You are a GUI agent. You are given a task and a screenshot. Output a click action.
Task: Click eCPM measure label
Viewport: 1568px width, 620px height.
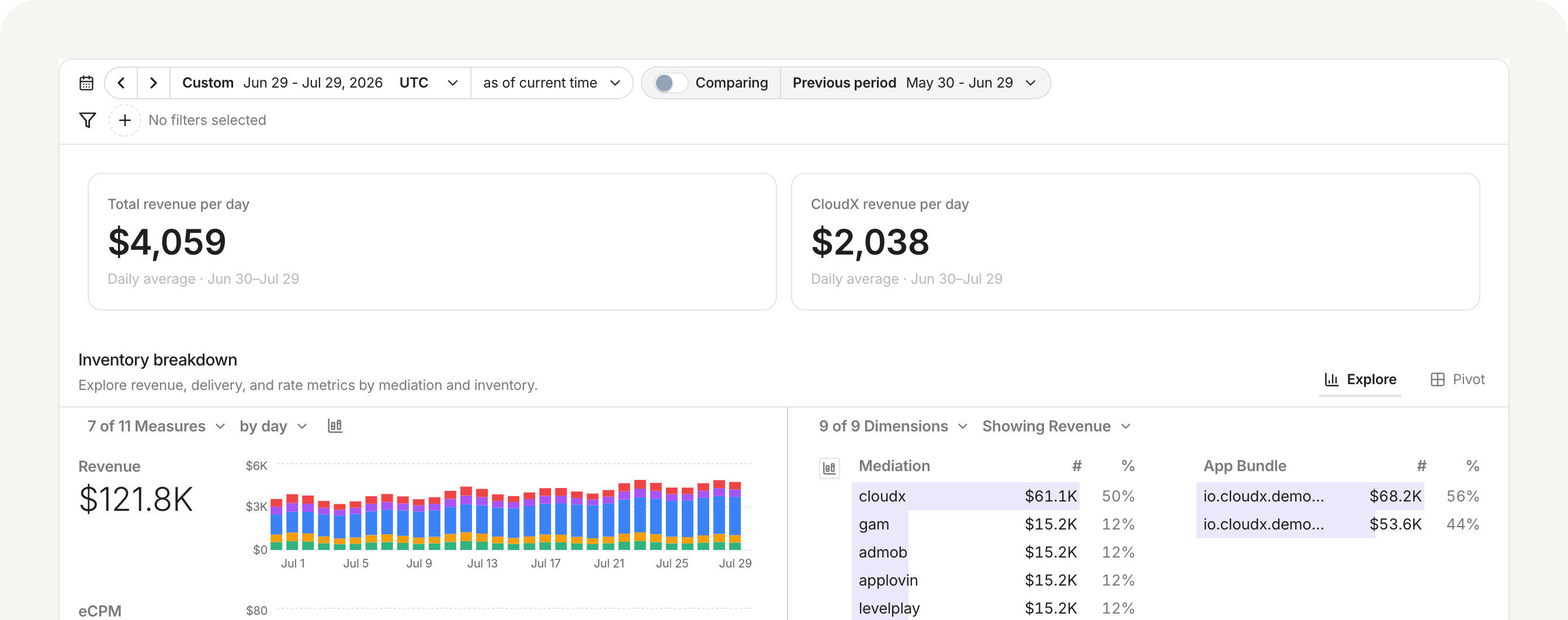[100, 610]
